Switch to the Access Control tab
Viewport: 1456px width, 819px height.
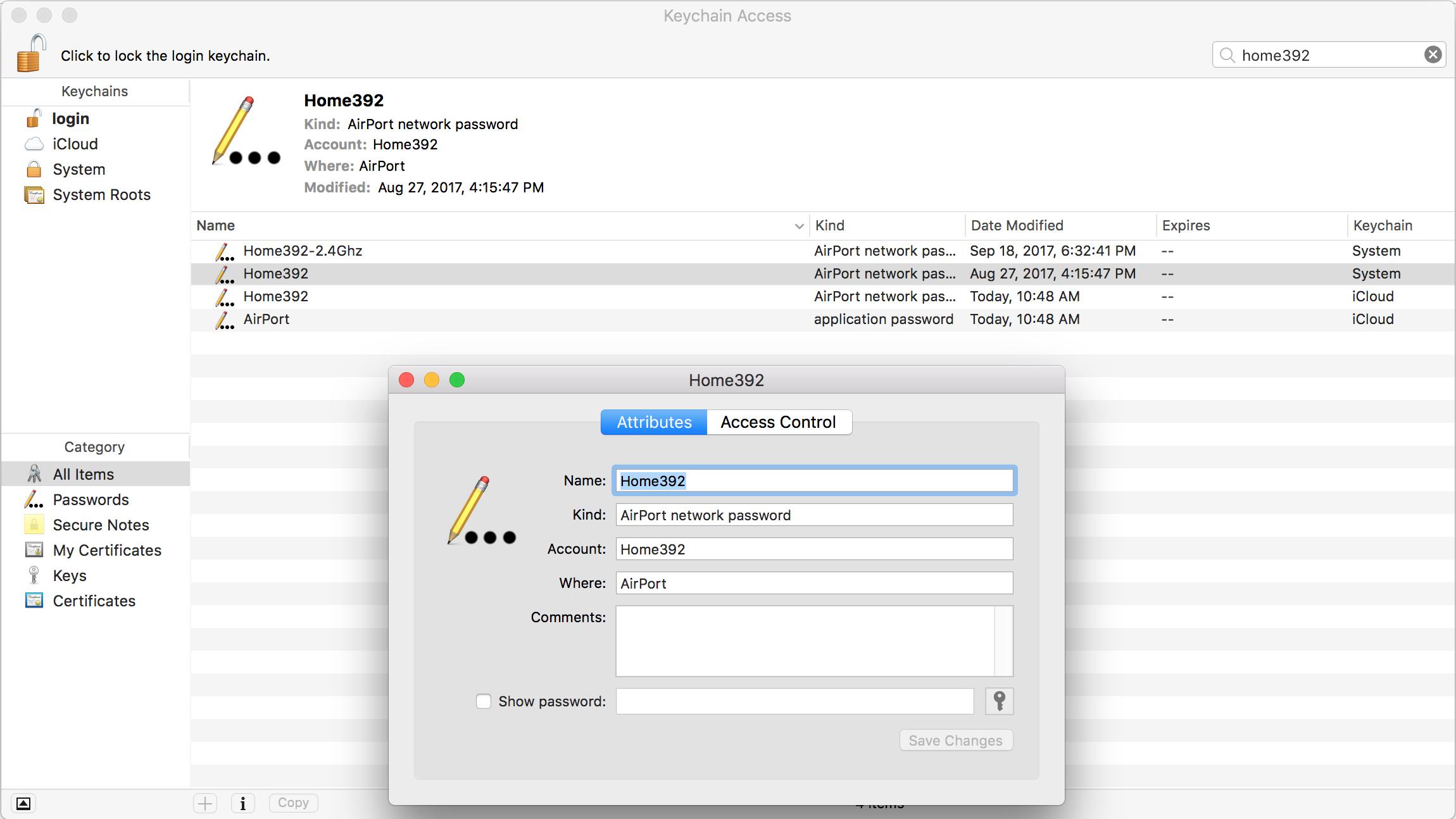(x=779, y=422)
